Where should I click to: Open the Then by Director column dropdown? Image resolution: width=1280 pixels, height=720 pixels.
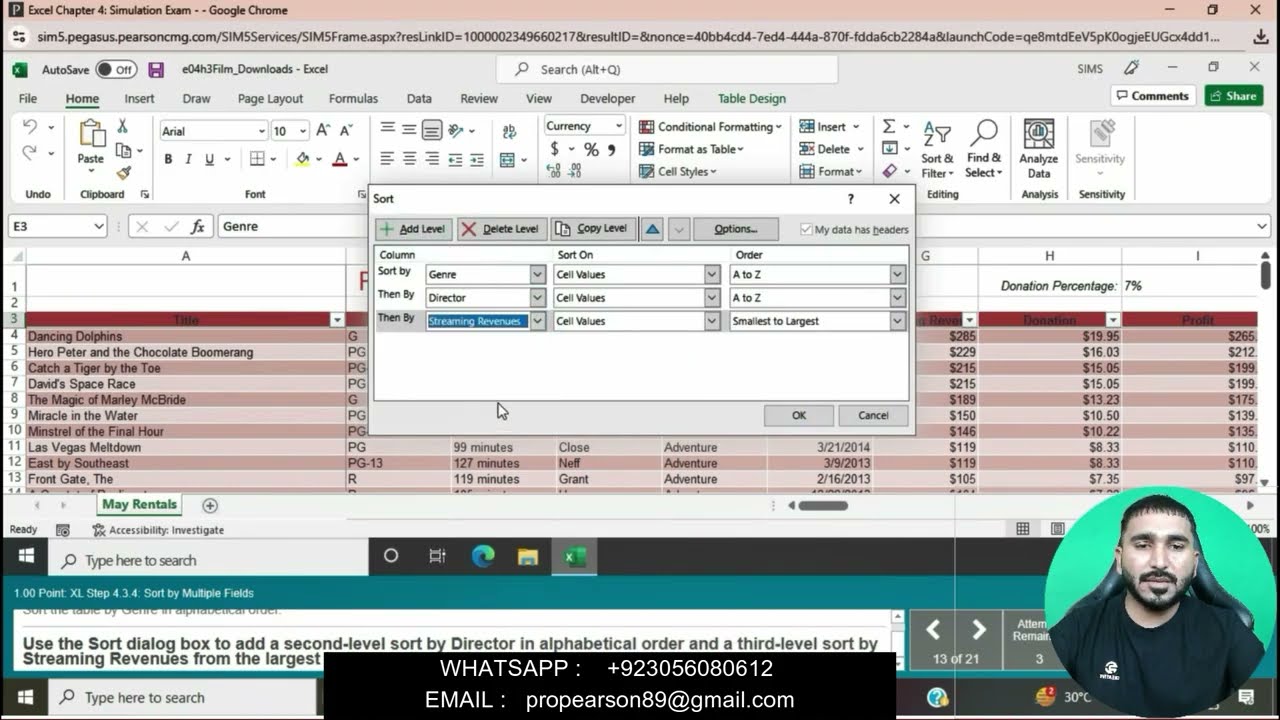pos(537,298)
